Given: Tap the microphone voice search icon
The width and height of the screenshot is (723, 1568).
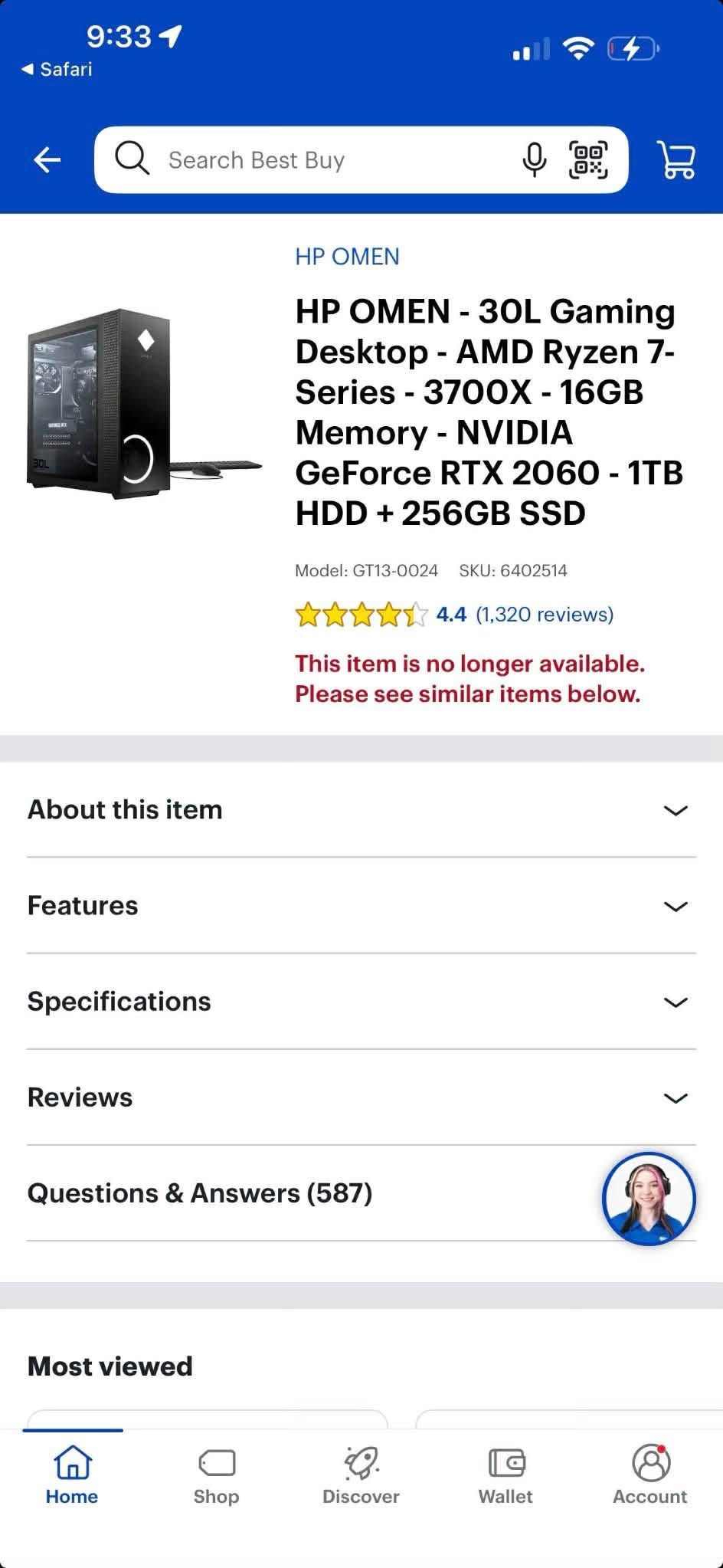Looking at the screenshot, I should pyautogui.click(x=534, y=160).
